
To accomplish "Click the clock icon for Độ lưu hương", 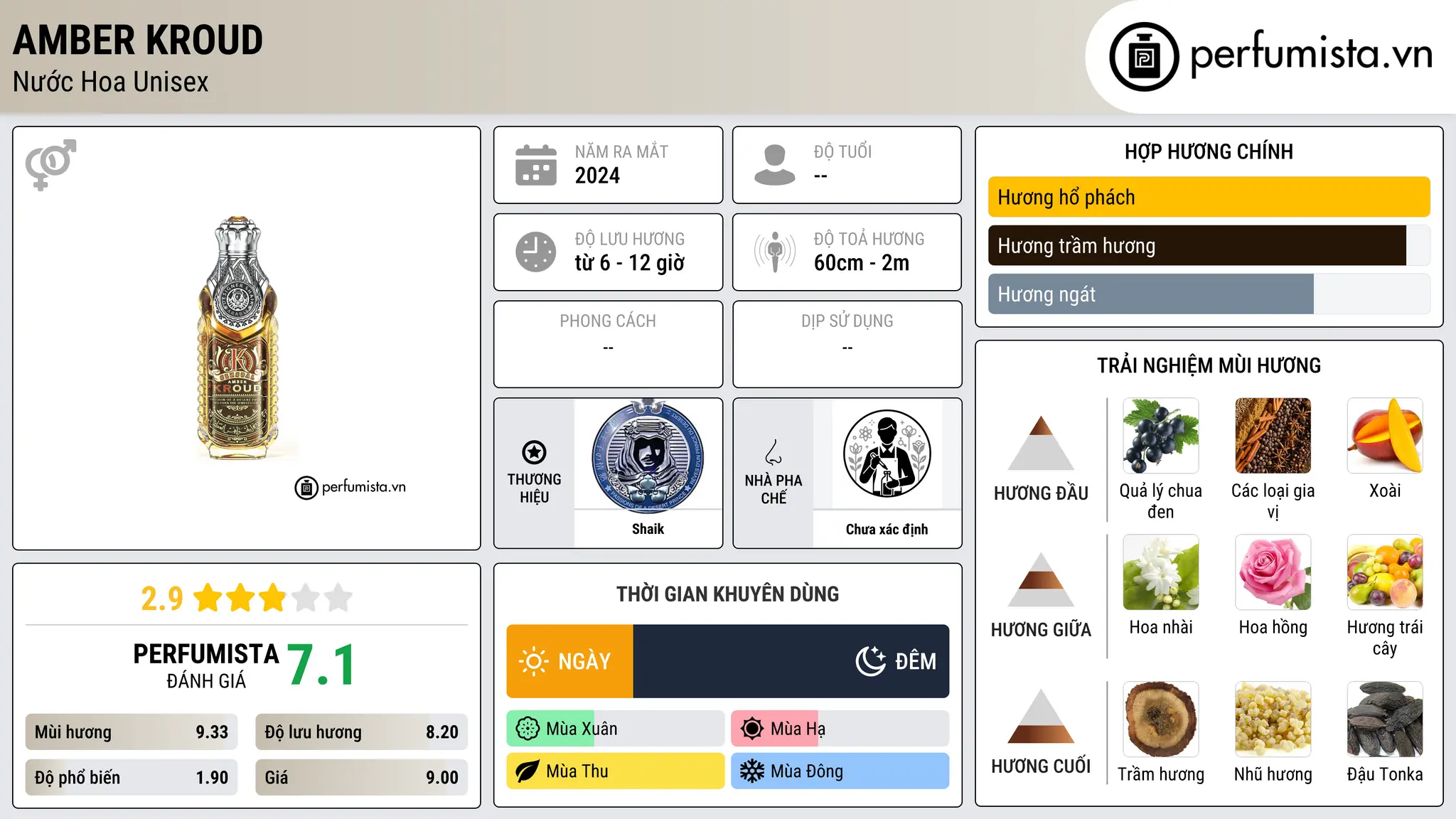I will tap(536, 252).
